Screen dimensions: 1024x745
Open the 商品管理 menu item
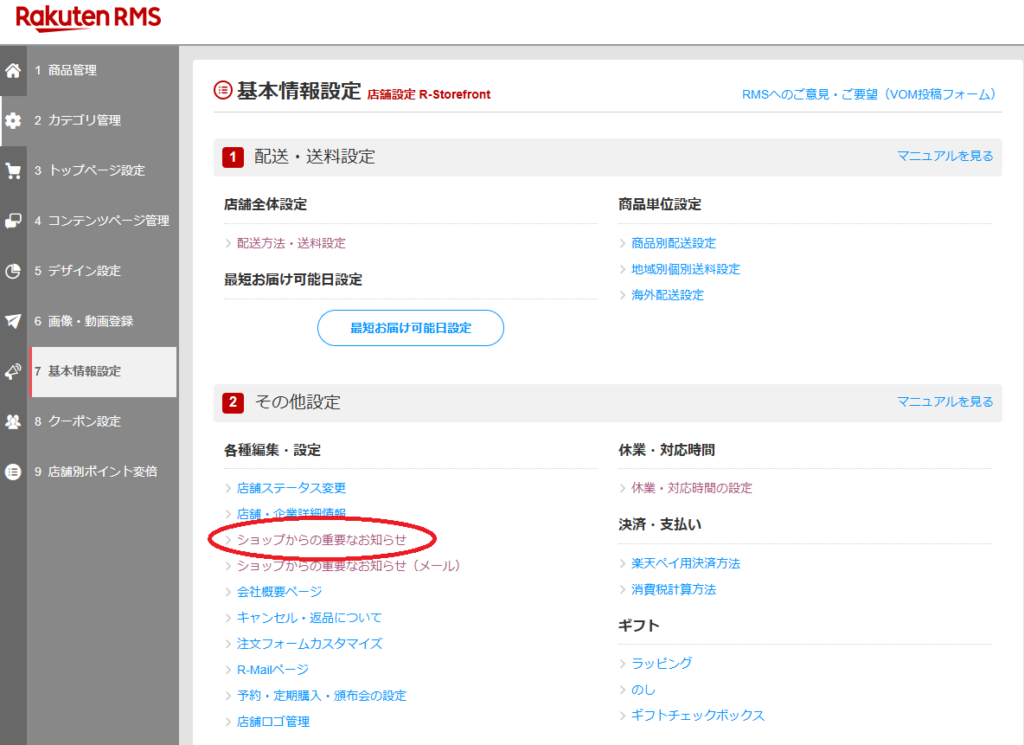(x=72, y=71)
